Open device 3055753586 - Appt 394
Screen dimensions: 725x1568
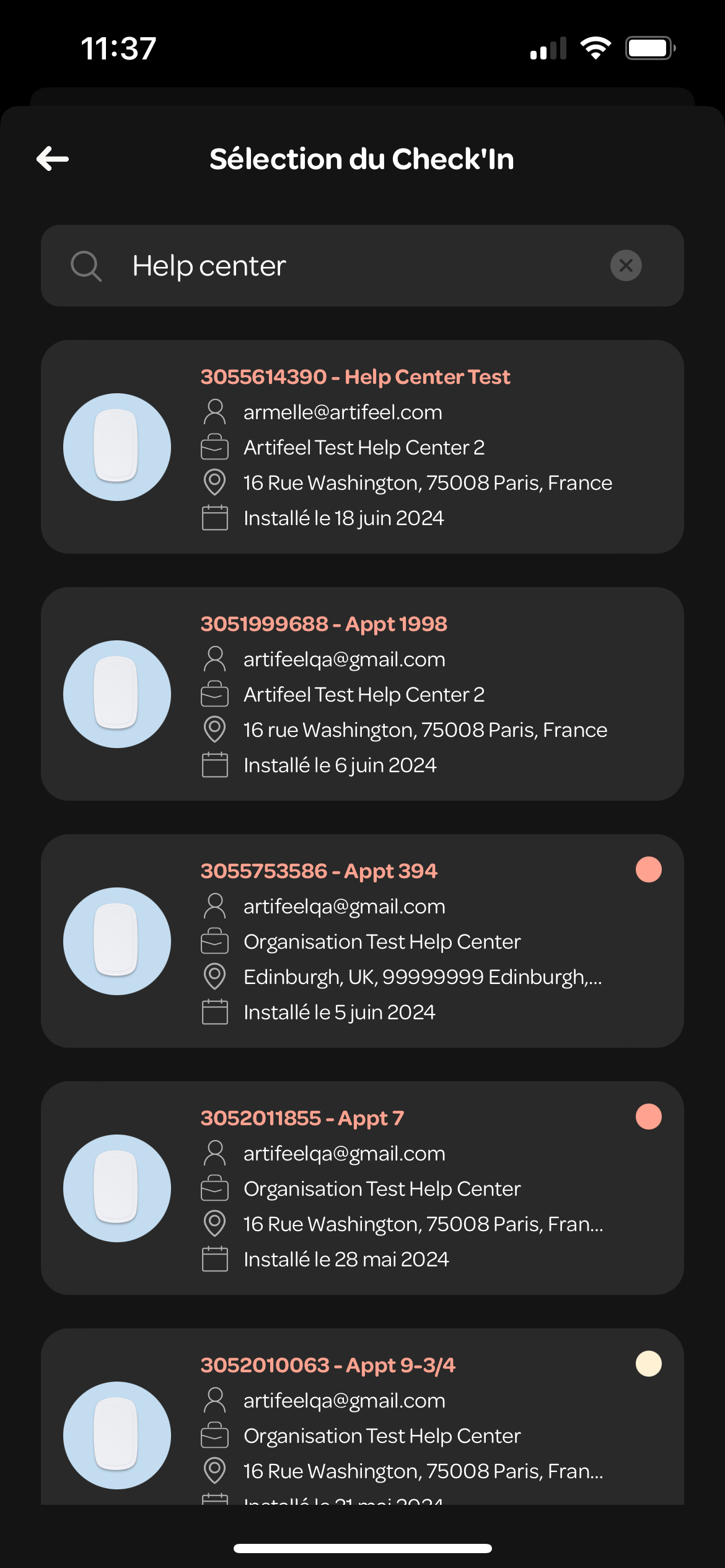[362, 941]
